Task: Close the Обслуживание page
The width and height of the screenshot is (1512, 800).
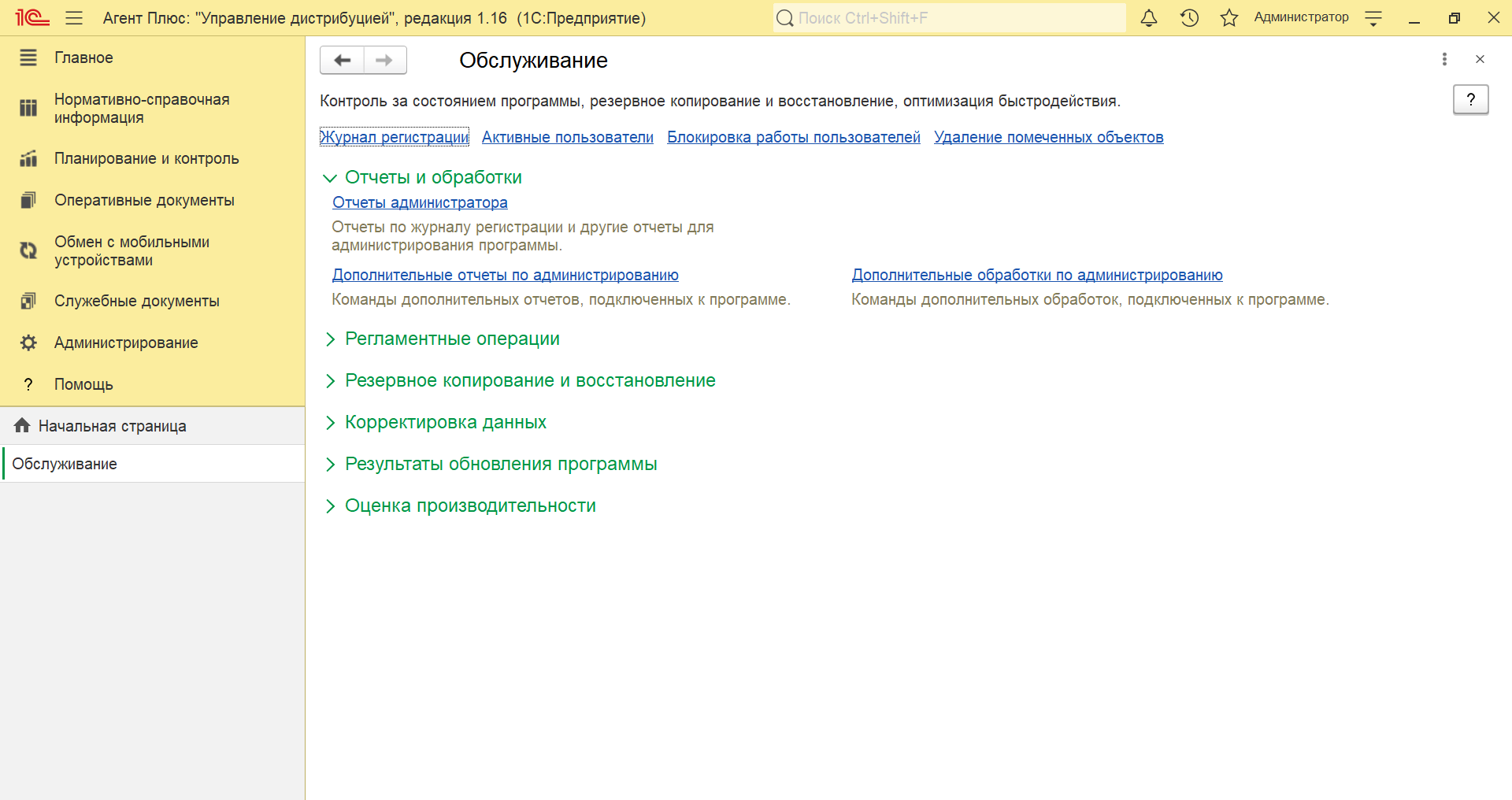Action: coord(1480,59)
